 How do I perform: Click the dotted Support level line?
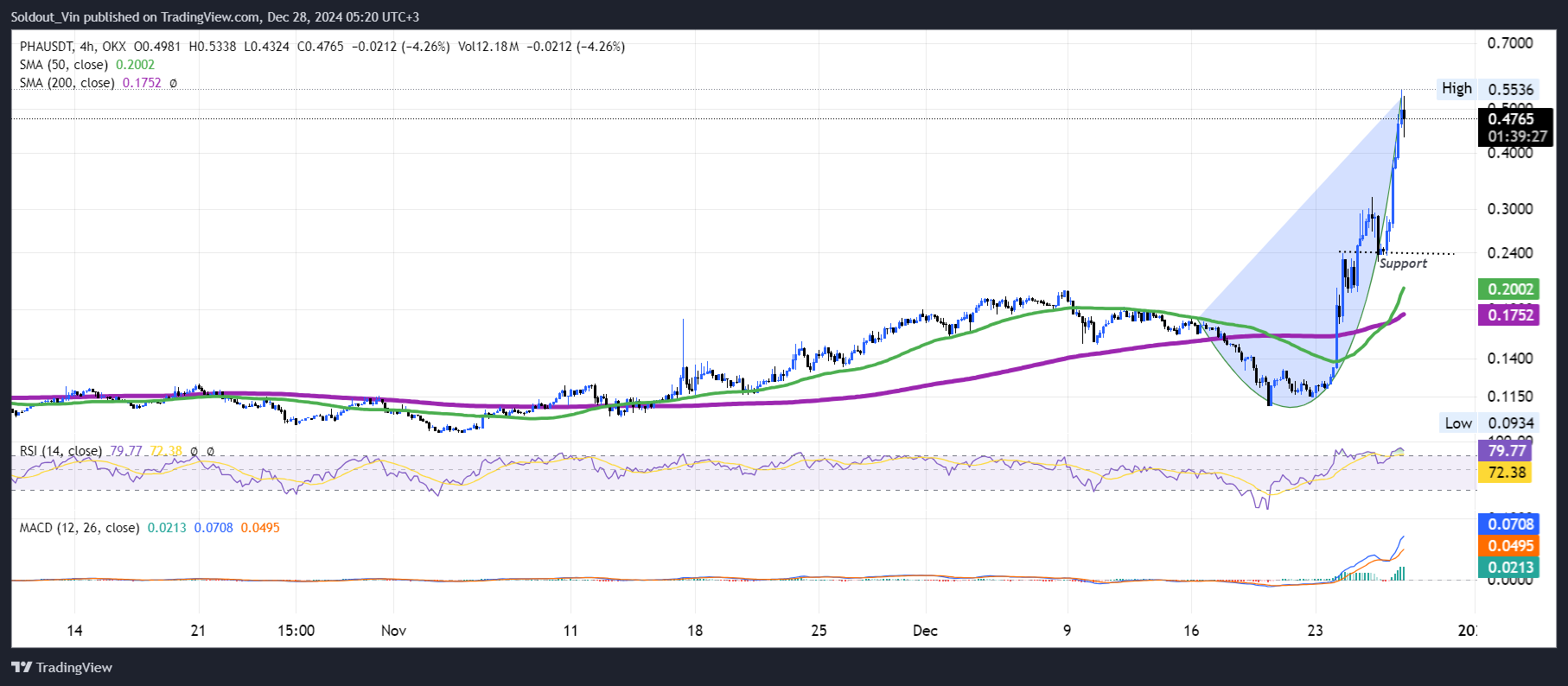click(x=1396, y=253)
